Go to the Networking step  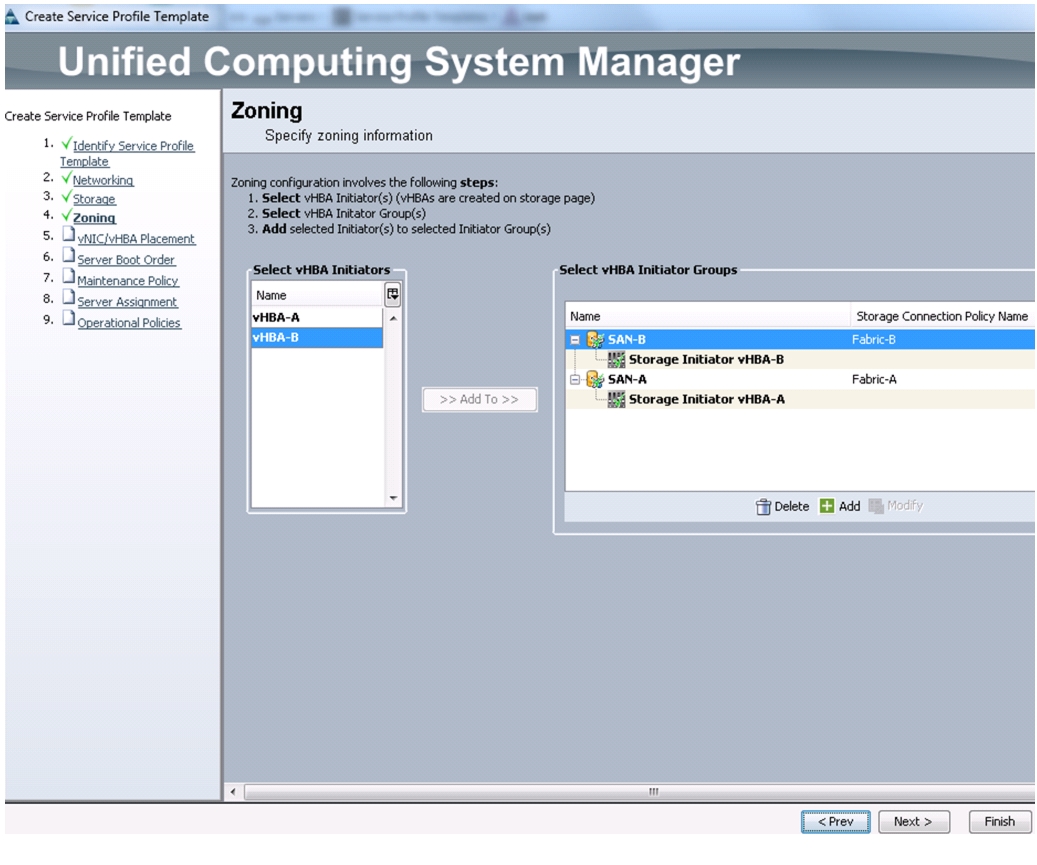(x=103, y=181)
